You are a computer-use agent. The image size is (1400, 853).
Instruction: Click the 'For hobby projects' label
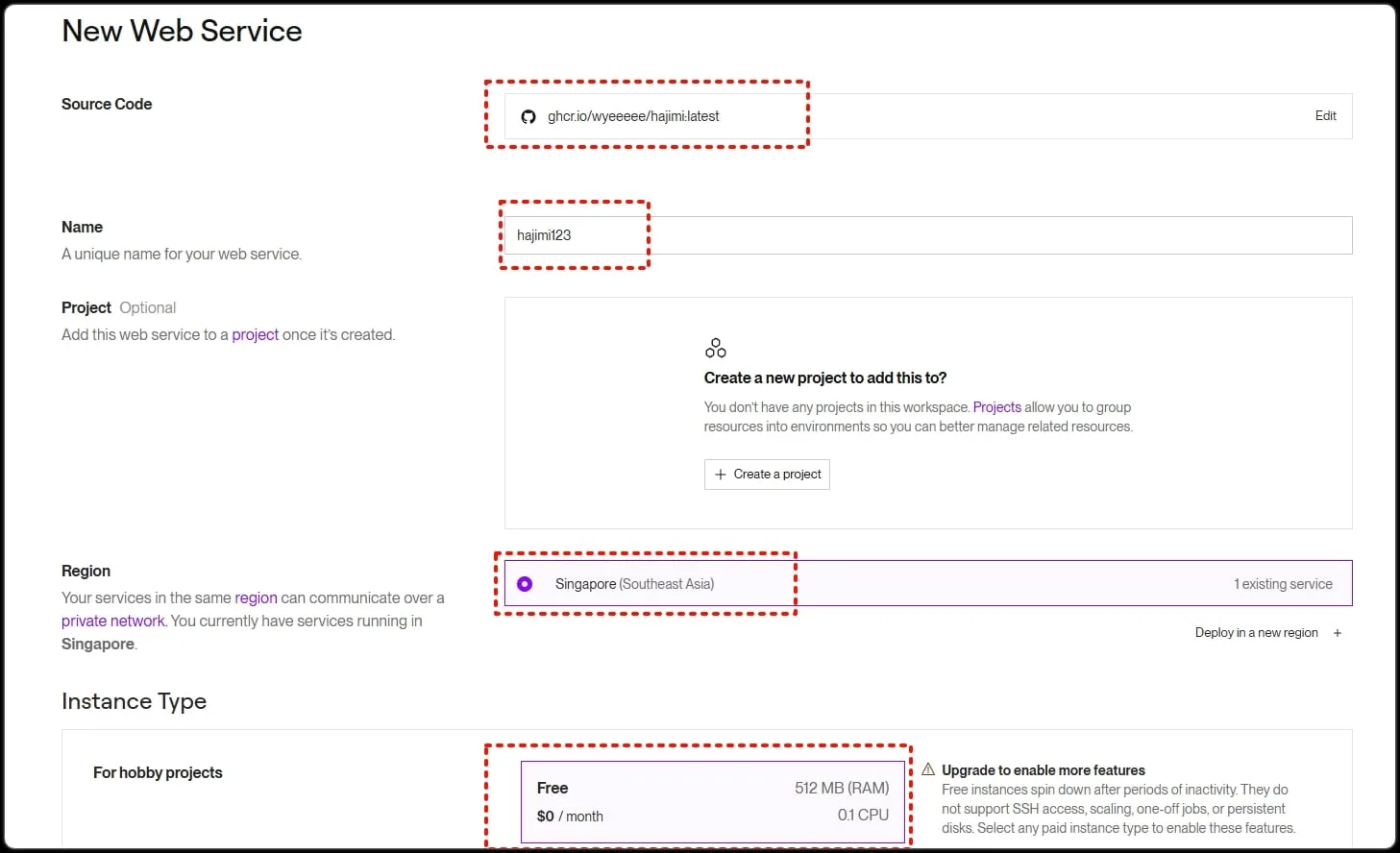click(158, 773)
